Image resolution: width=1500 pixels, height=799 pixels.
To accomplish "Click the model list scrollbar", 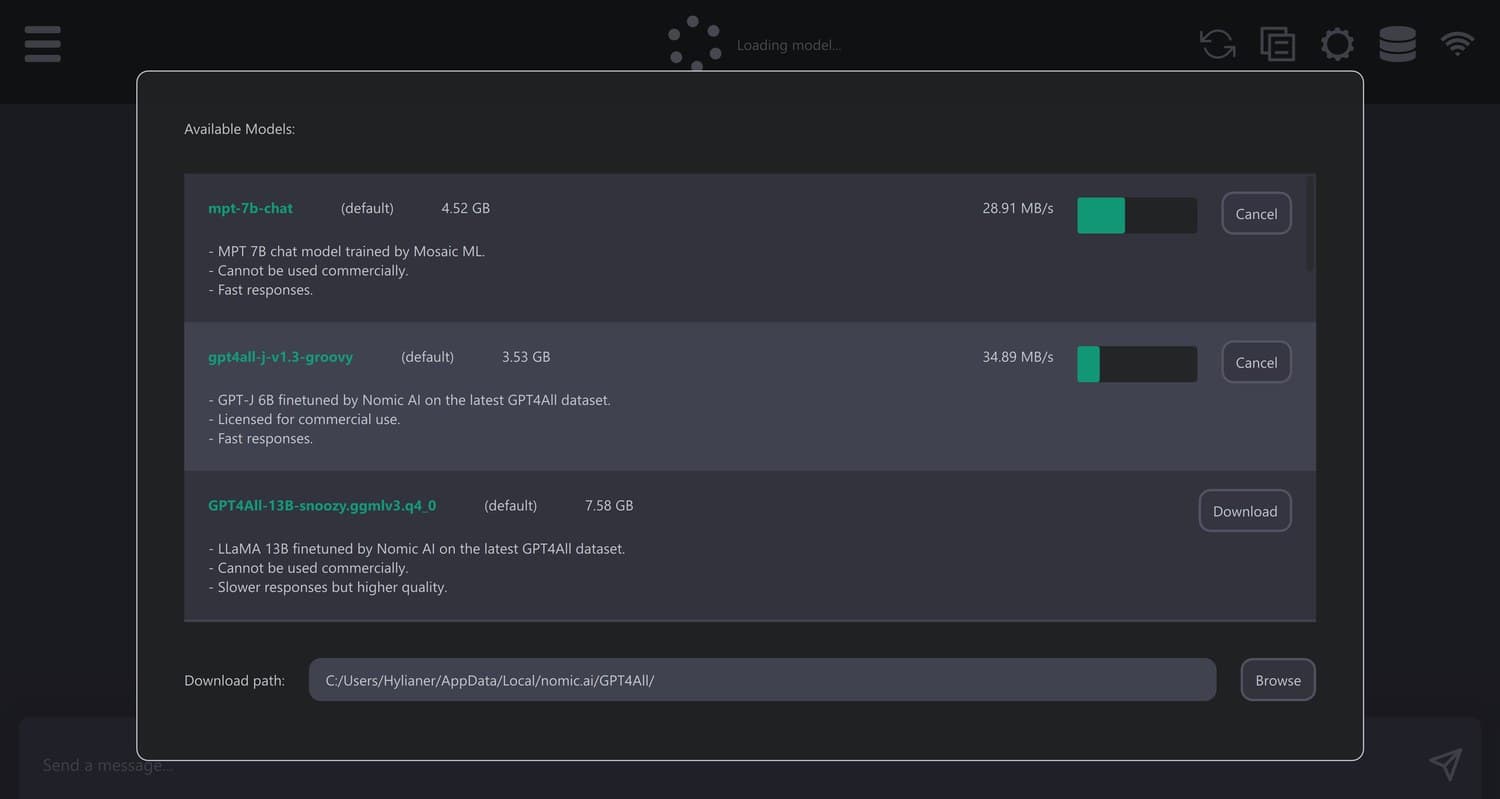I will 1310,224.
